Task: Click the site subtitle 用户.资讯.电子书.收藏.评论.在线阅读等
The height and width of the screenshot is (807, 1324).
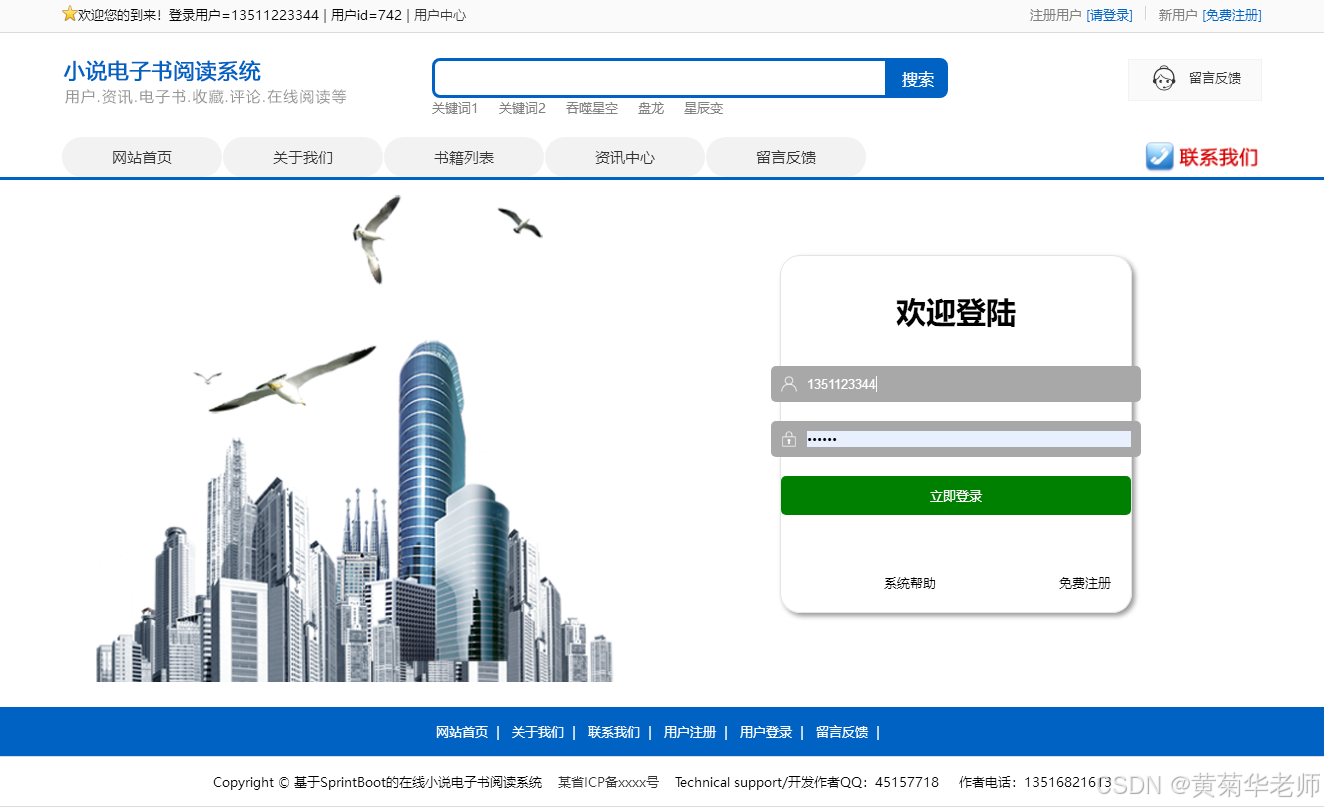Action: click(x=205, y=97)
